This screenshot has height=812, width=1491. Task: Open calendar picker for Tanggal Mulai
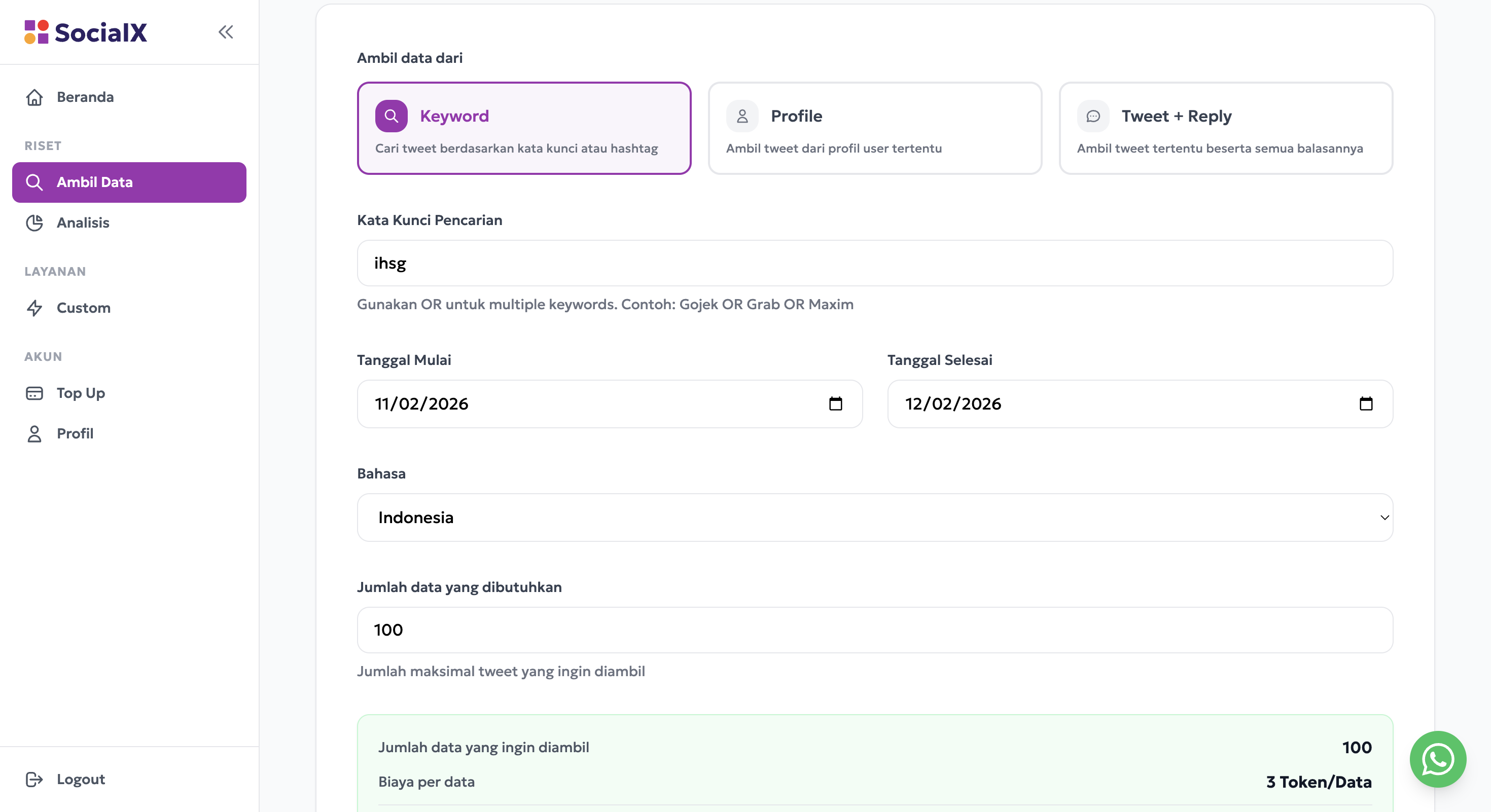click(x=835, y=403)
